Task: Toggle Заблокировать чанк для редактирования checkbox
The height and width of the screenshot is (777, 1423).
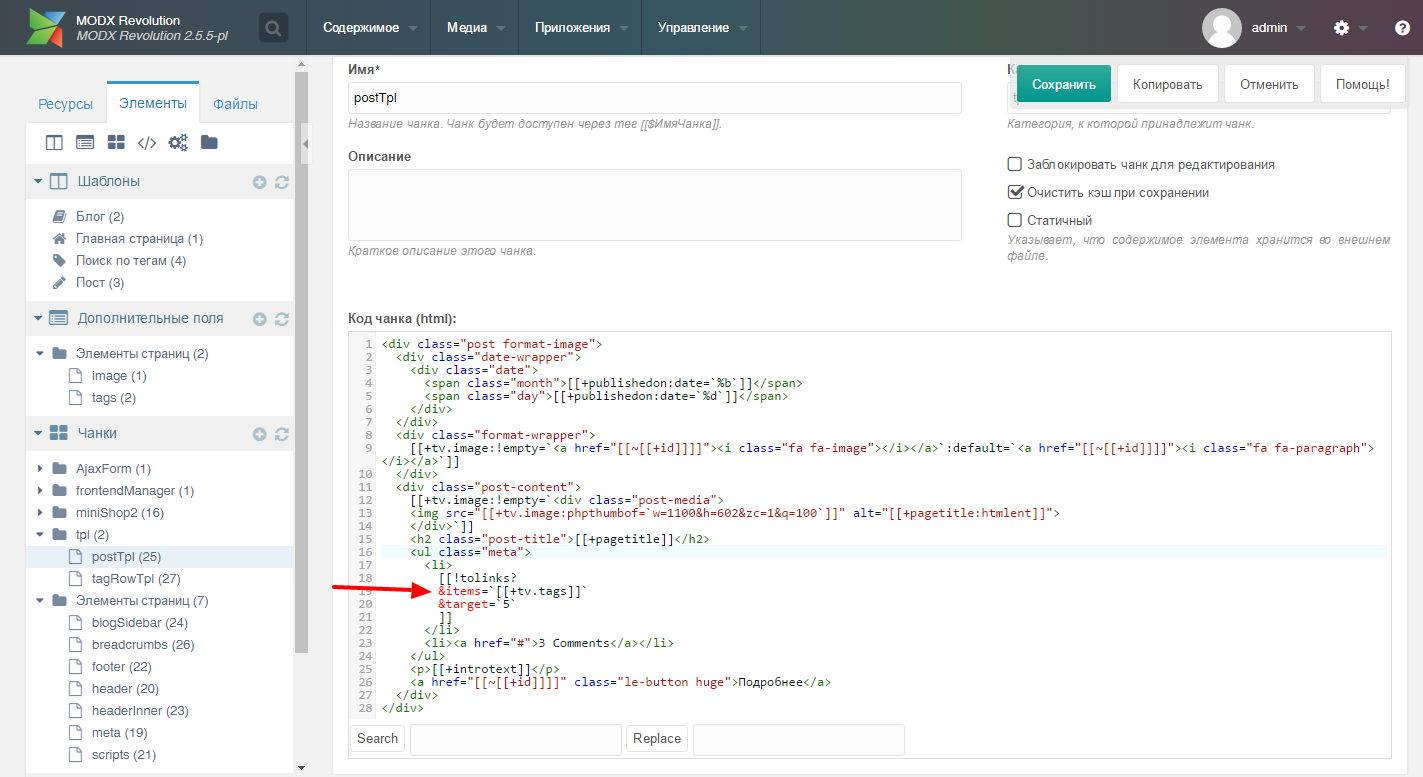Action: [1014, 164]
